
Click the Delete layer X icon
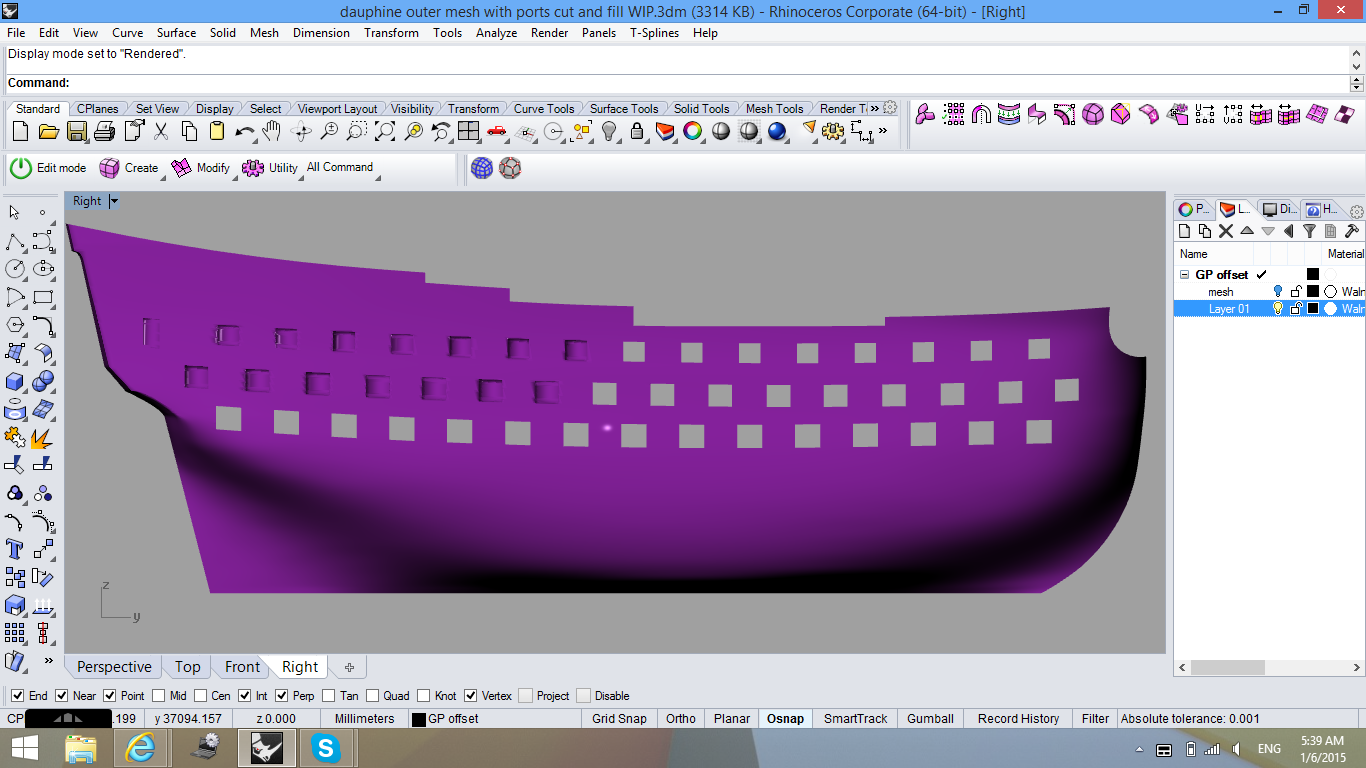pos(1226,231)
